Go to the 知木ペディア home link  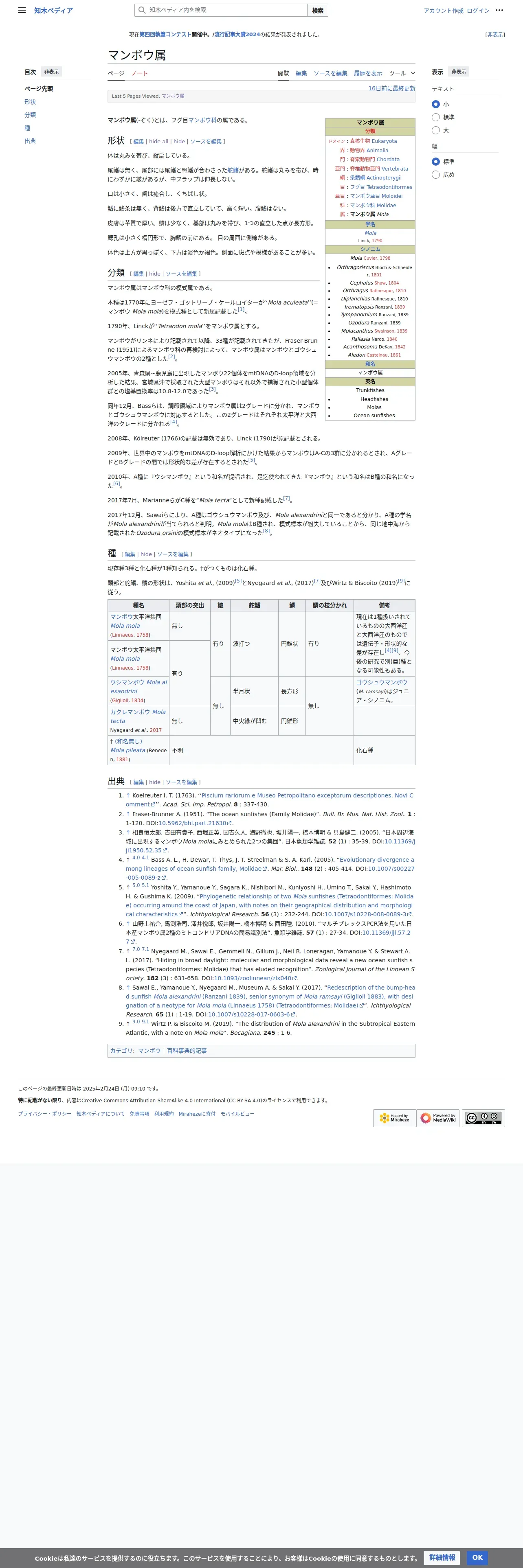[x=54, y=10]
